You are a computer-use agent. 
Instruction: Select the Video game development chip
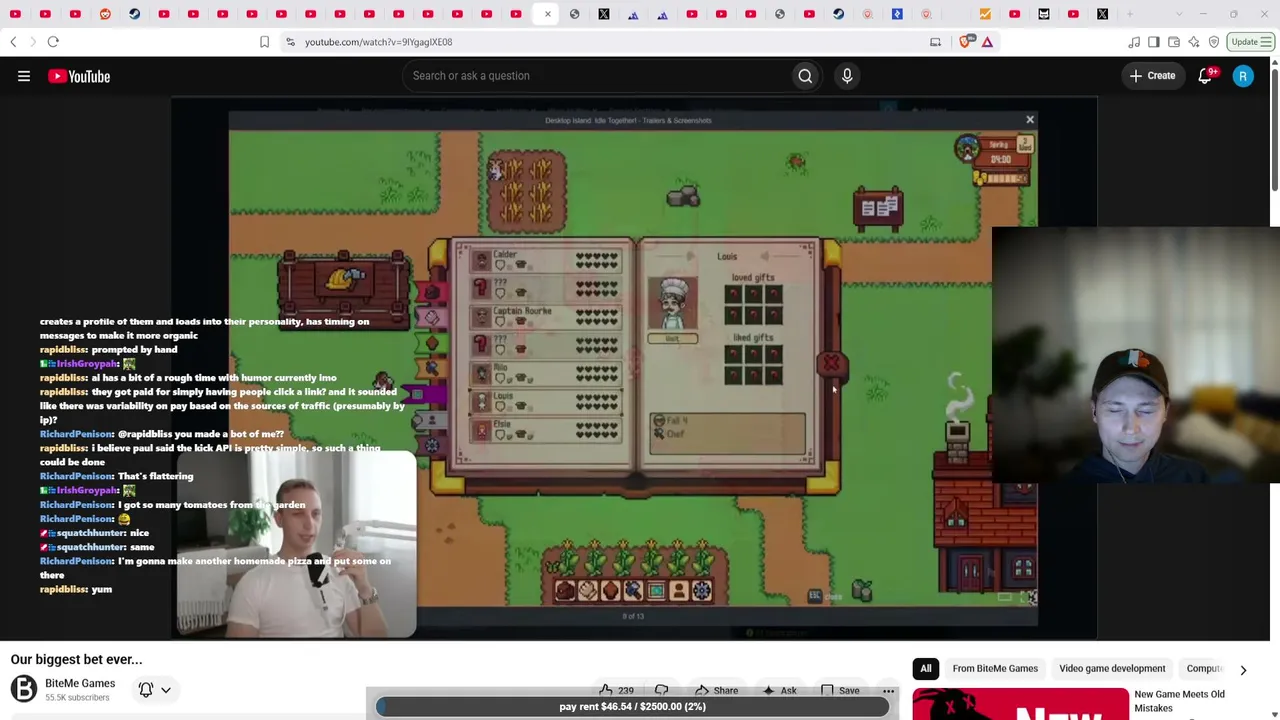pos(1112,668)
